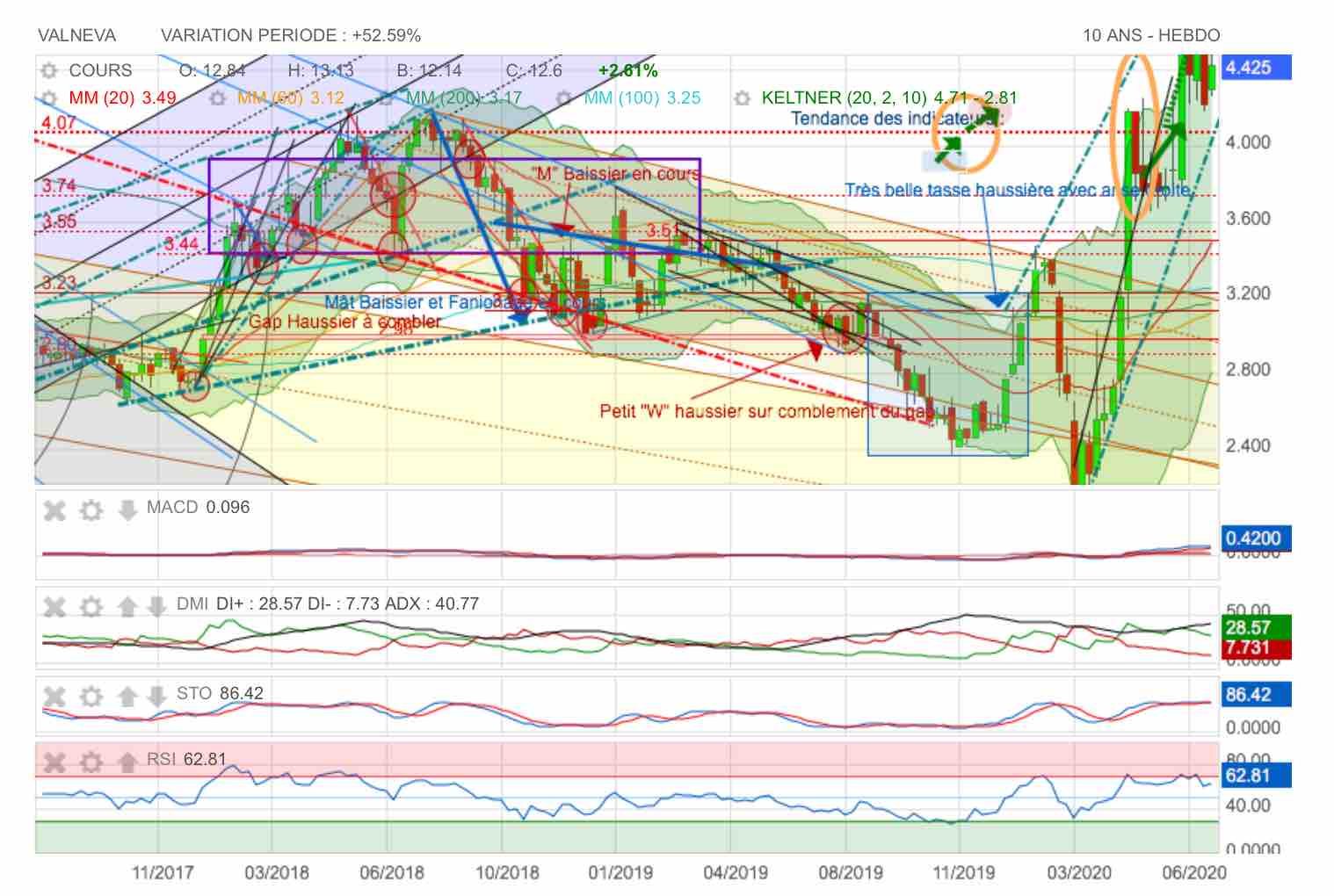Viewport: 1334px width, 896px height.
Task: Click the 10 ANS - HEBDO period label
Action: tap(1151, 35)
